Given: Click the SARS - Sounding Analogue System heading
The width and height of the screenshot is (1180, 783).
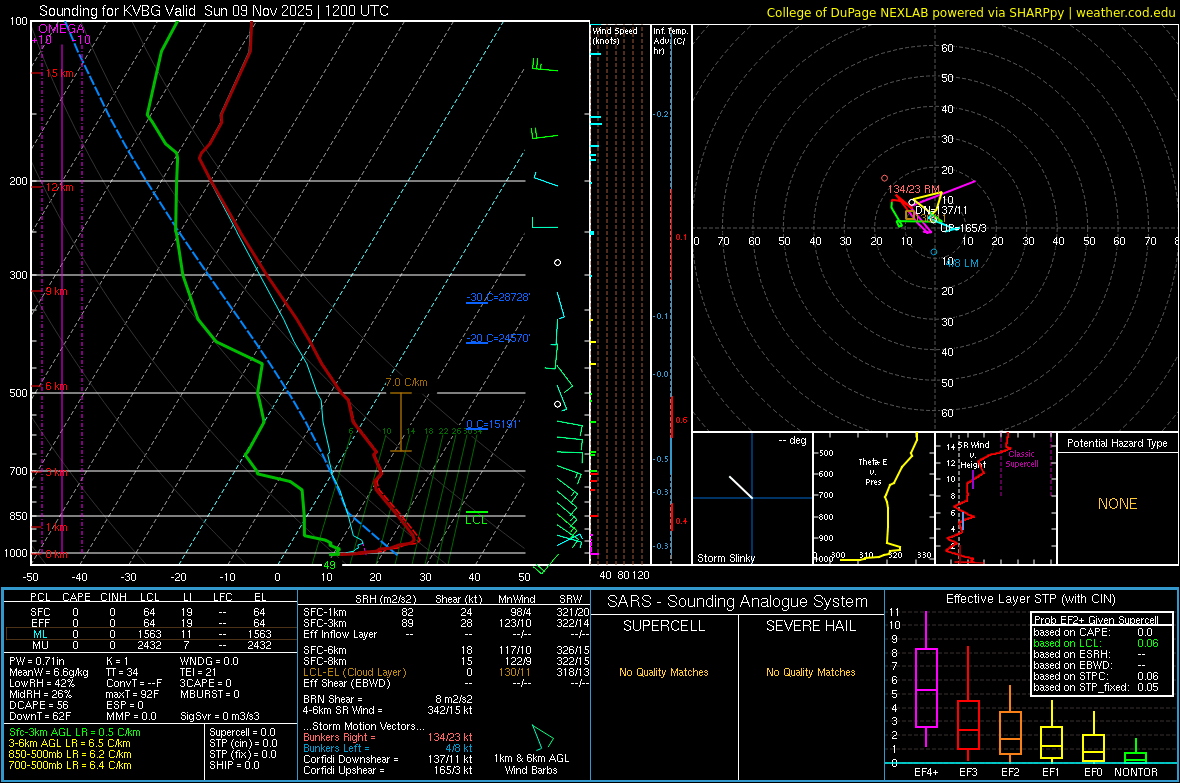Looking at the screenshot, I should coord(738,602).
